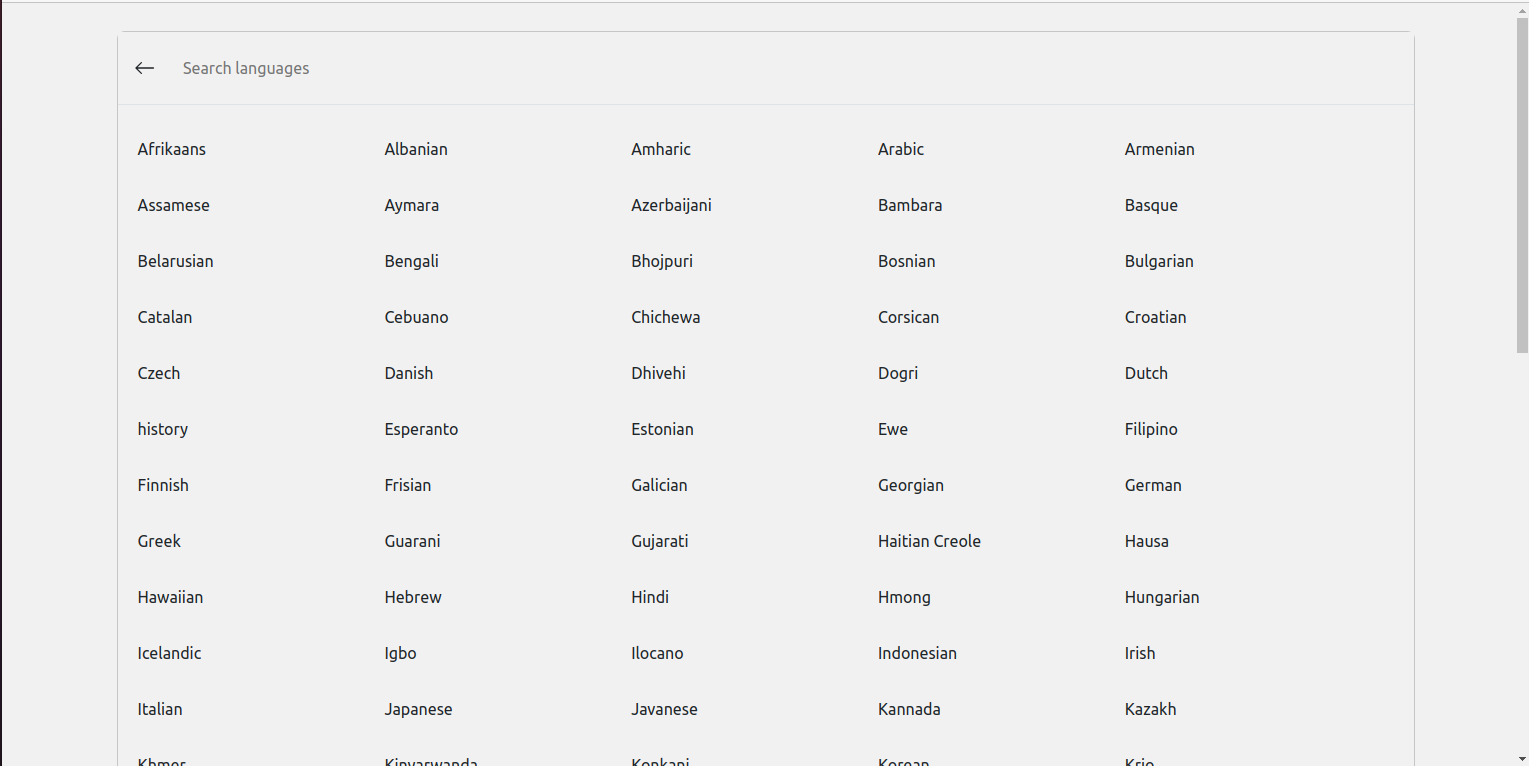The width and height of the screenshot is (1529, 766).
Task: Select the Armenian language option
Action: tap(1159, 149)
